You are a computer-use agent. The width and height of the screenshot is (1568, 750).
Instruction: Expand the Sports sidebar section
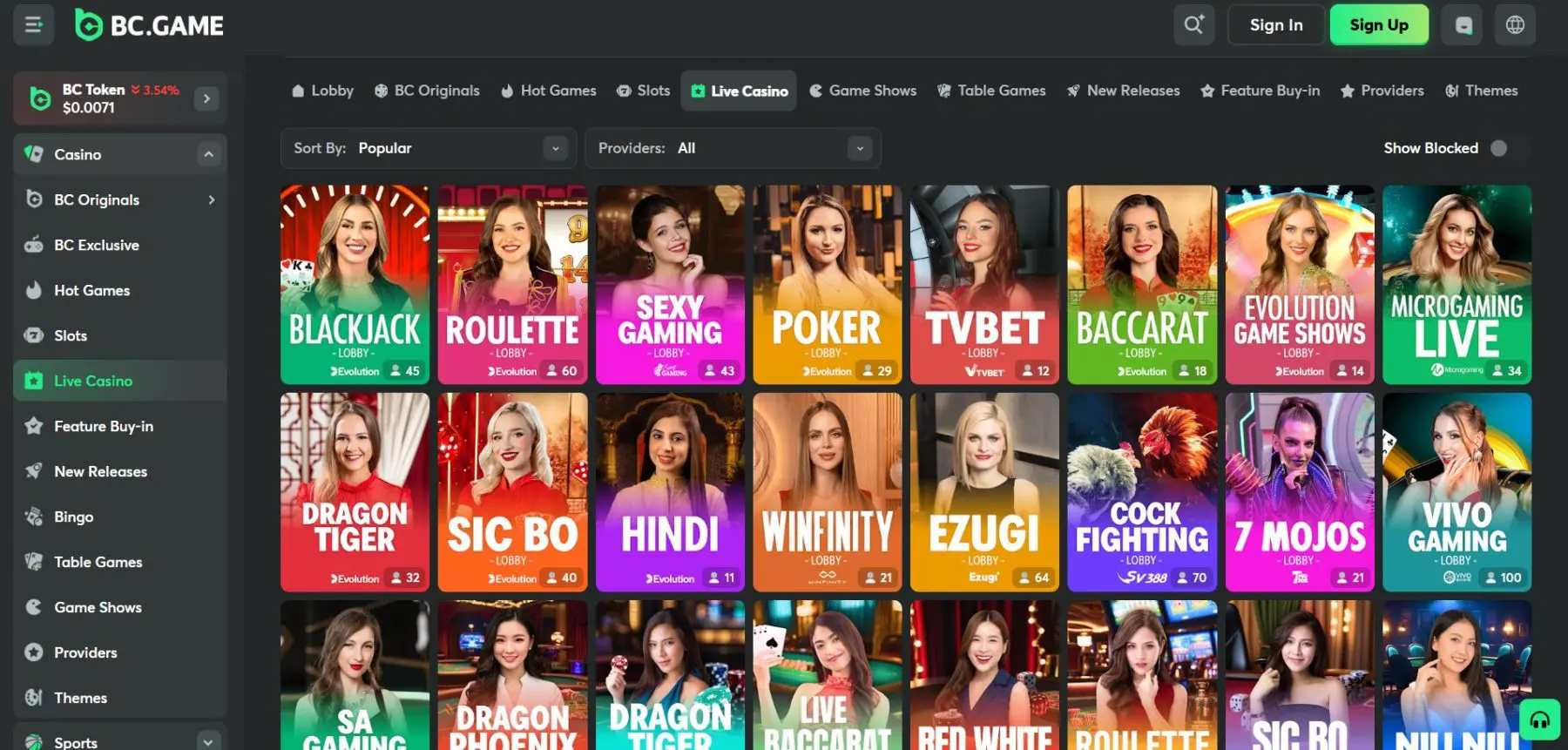(207, 742)
